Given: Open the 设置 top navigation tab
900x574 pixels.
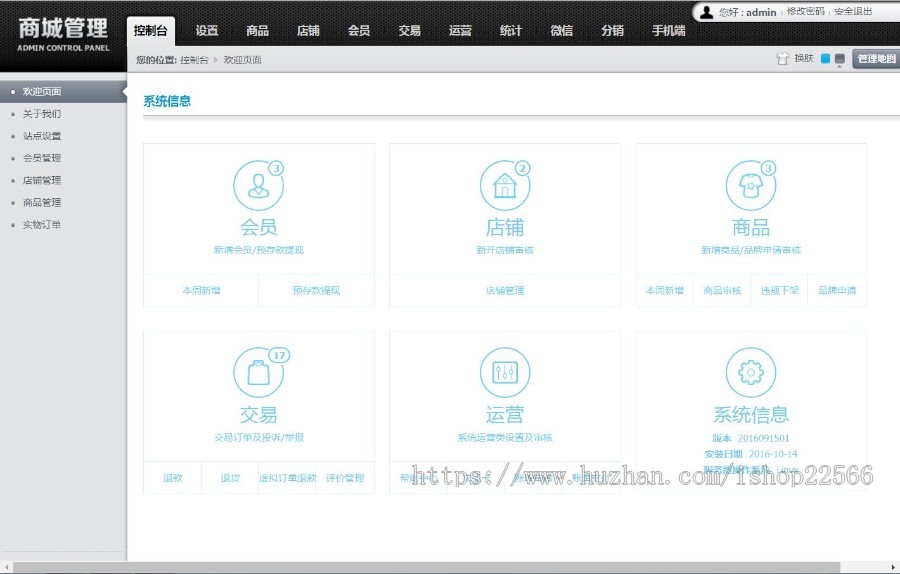Looking at the screenshot, I should click(207, 31).
